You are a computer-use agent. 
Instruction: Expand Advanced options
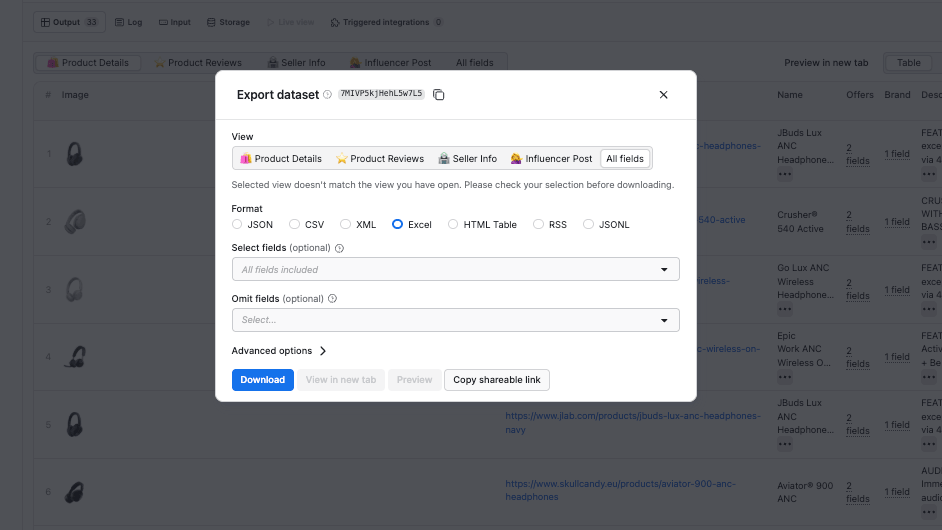click(x=279, y=351)
